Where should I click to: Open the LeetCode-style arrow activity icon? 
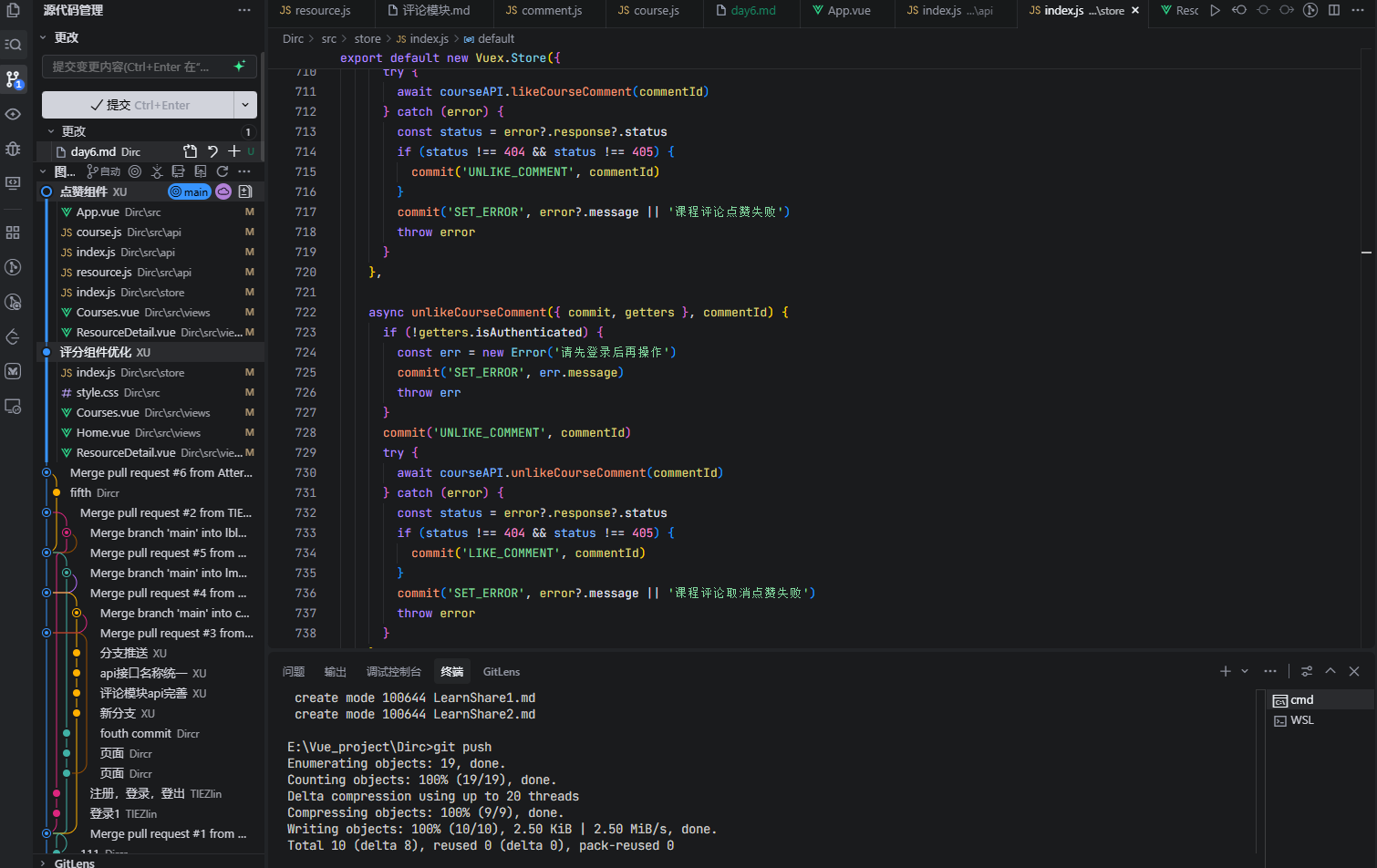[x=13, y=336]
